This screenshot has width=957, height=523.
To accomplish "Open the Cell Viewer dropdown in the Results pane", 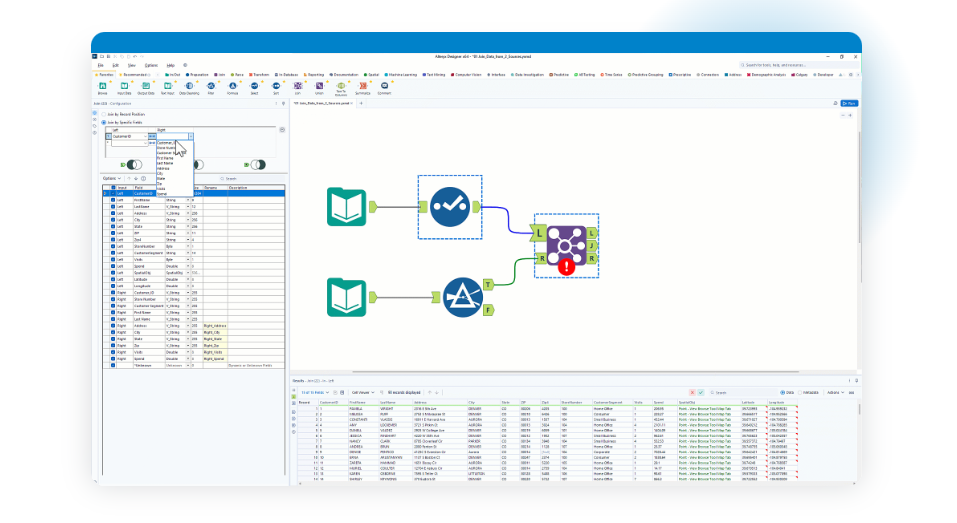I will [363, 392].
